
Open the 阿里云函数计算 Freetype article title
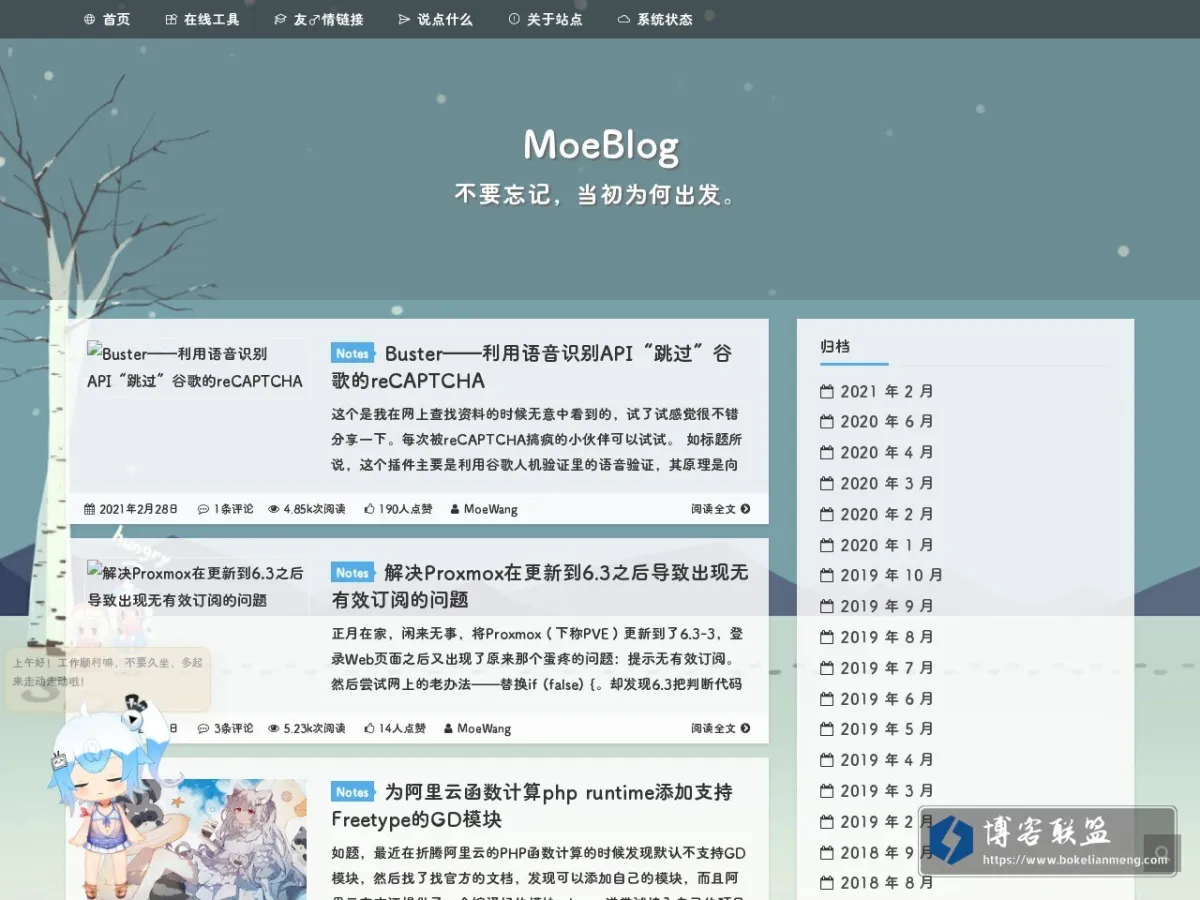[532, 806]
